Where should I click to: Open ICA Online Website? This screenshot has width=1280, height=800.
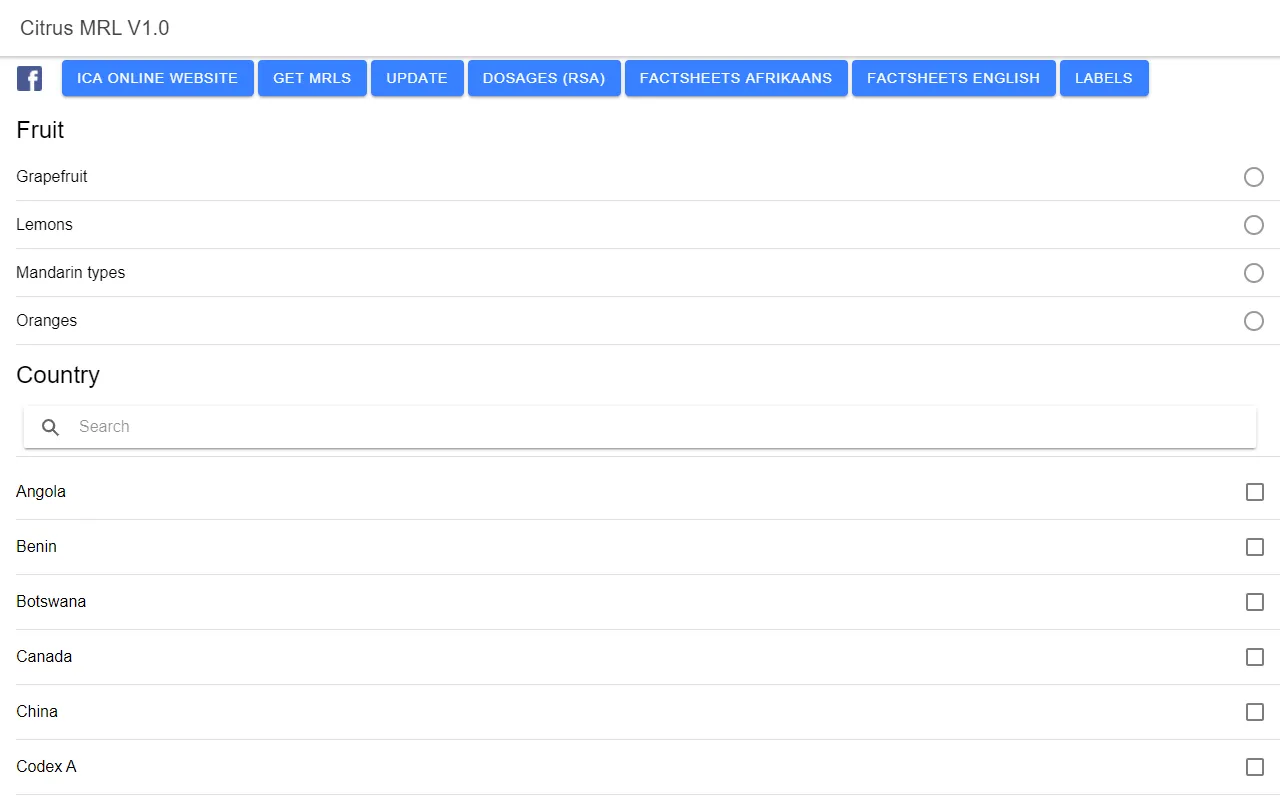click(x=158, y=78)
